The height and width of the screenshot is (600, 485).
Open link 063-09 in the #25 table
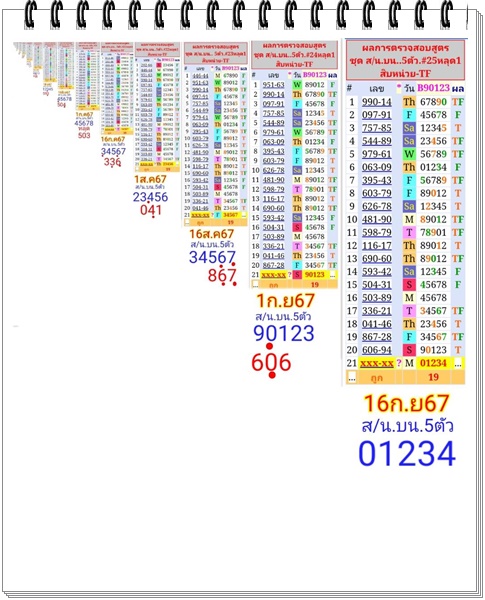coord(377,167)
